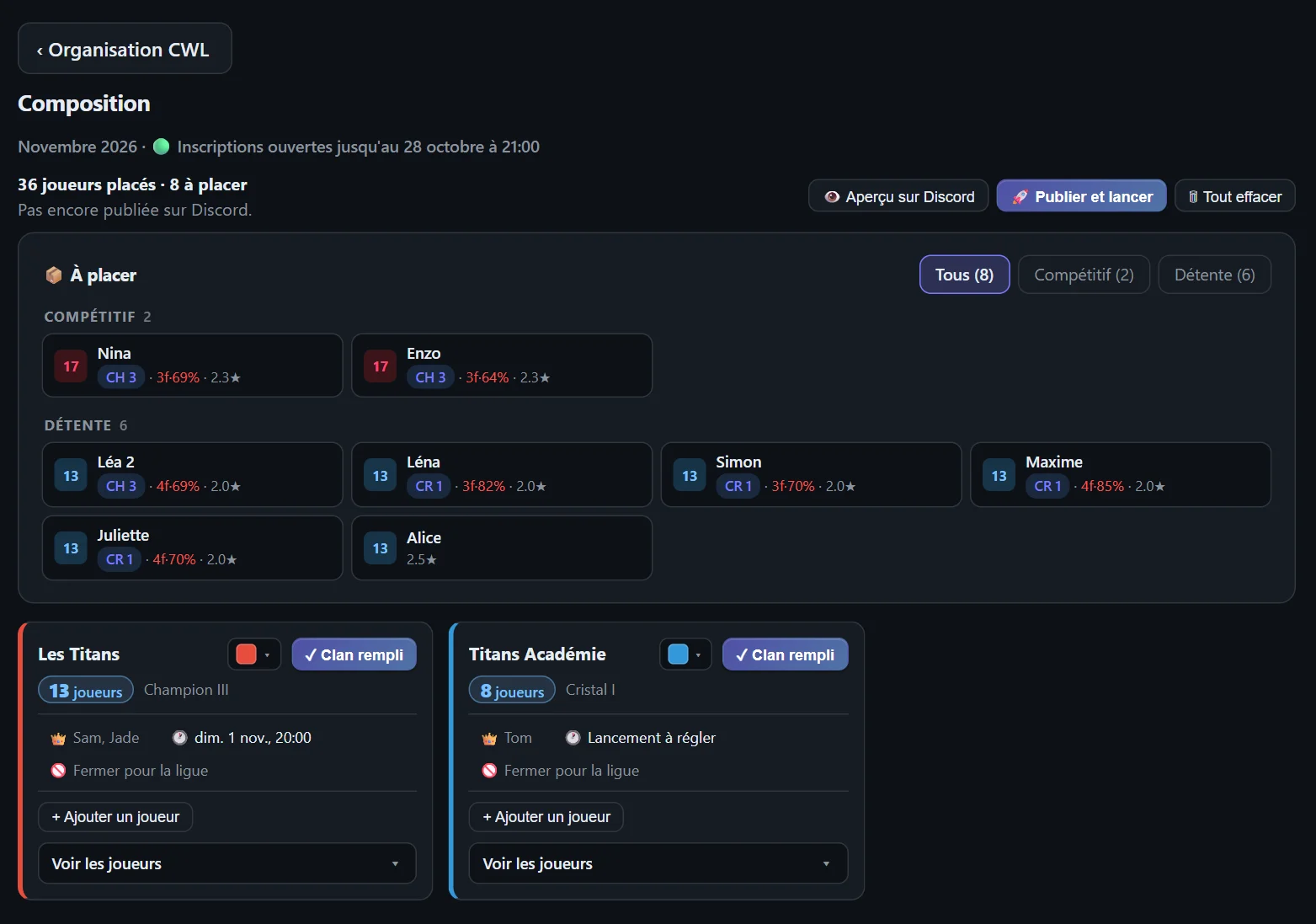Viewport: 1316px width, 924px height.
Task: Expand Voir les joueurs under Titans Académie
Action: pyautogui.click(x=658, y=863)
